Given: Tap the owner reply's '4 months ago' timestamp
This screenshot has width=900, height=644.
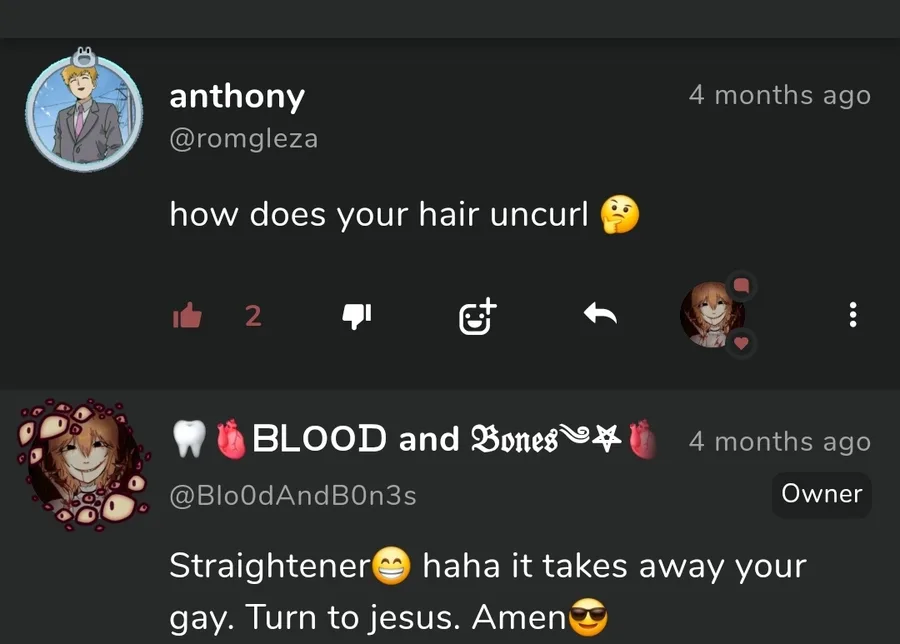Looking at the screenshot, I should pyautogui.click(x=779, y=441).
